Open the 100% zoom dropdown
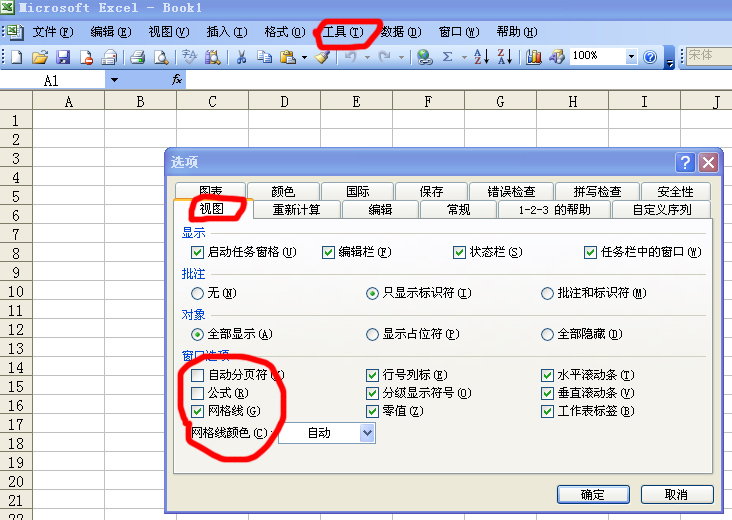 click(631, 57)
